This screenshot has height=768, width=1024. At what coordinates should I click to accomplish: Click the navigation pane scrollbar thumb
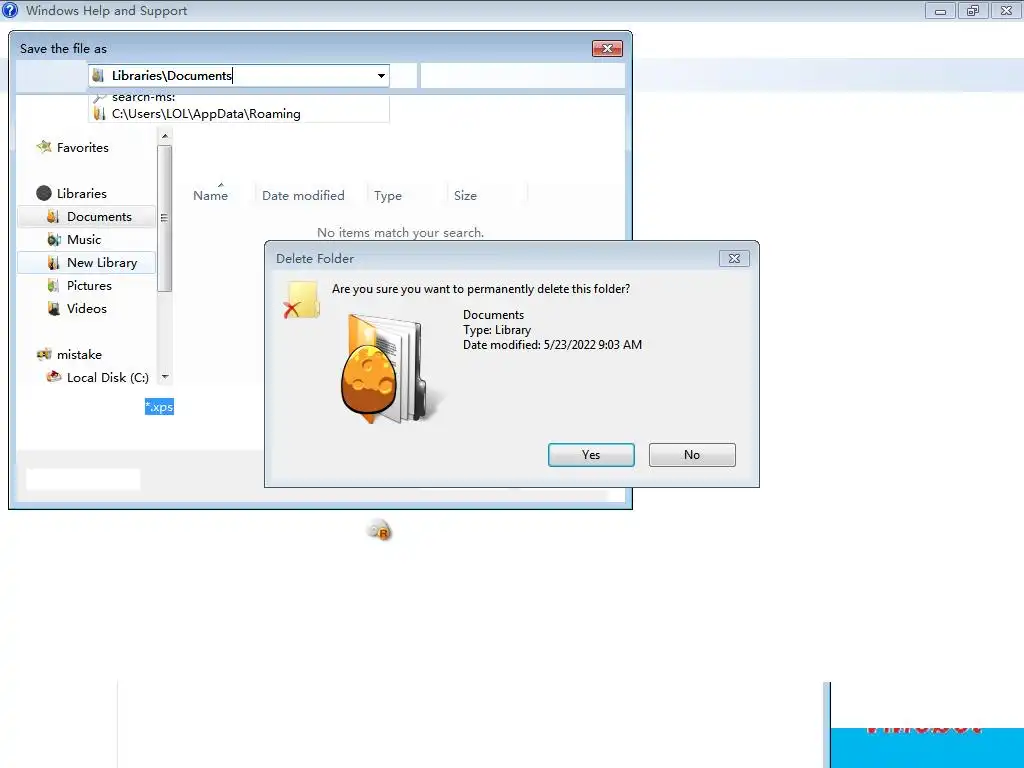tap(165, 218)
